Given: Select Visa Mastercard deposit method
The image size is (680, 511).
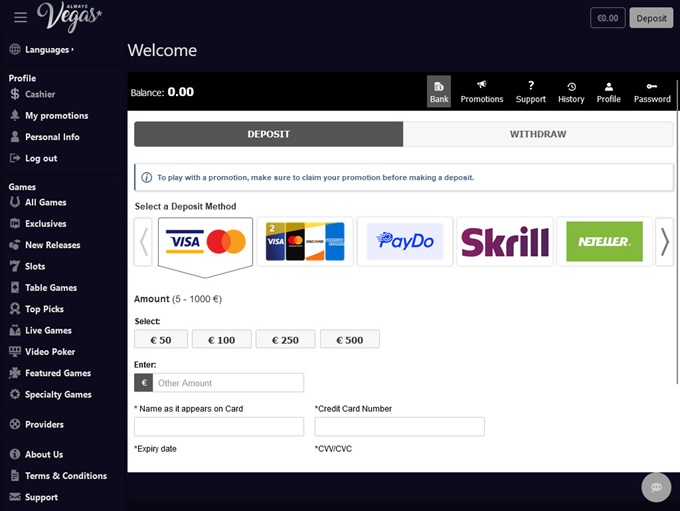Looking at the screenshot, I should click(x=206, y=242).
